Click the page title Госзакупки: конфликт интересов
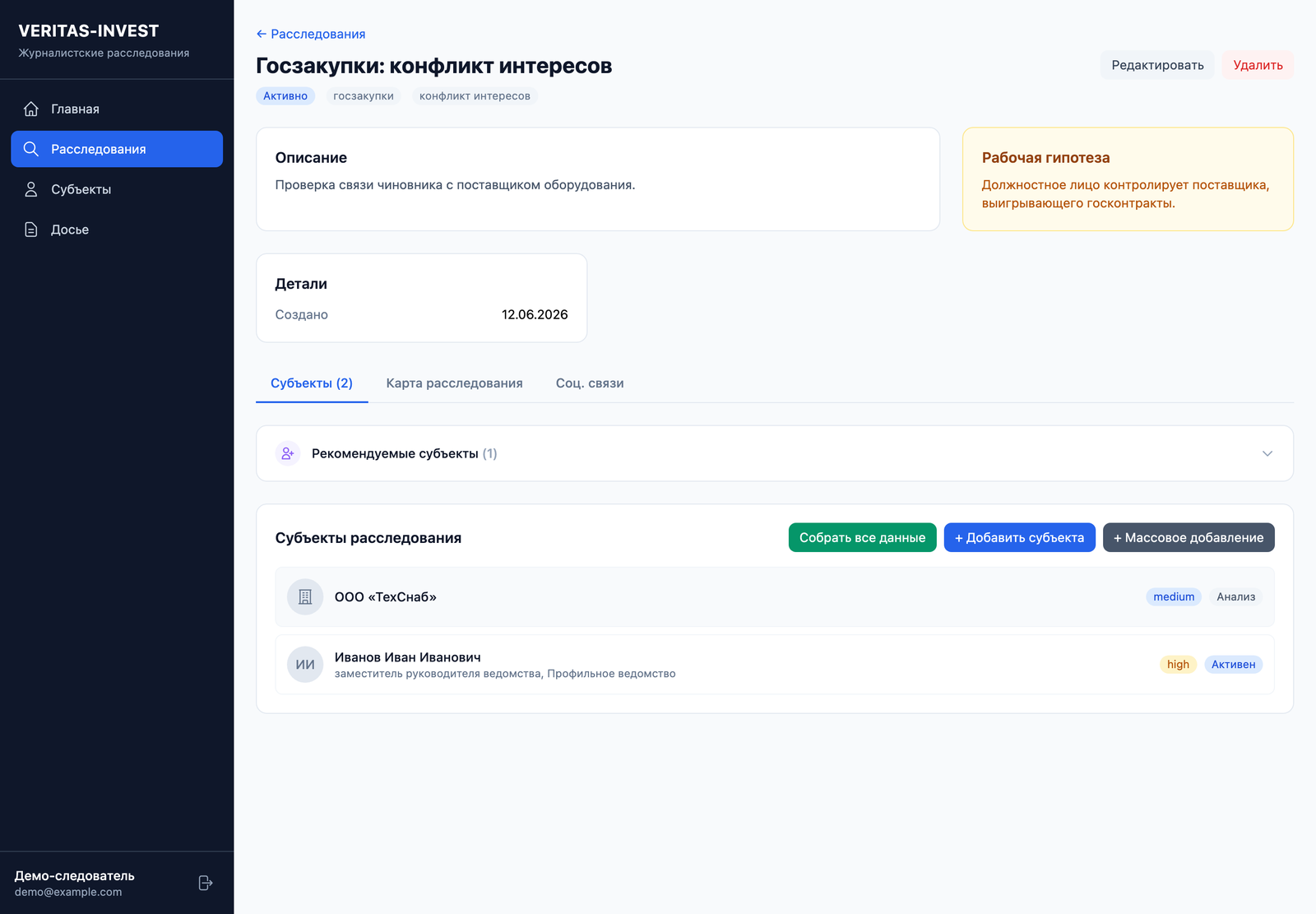 (434, 66)
